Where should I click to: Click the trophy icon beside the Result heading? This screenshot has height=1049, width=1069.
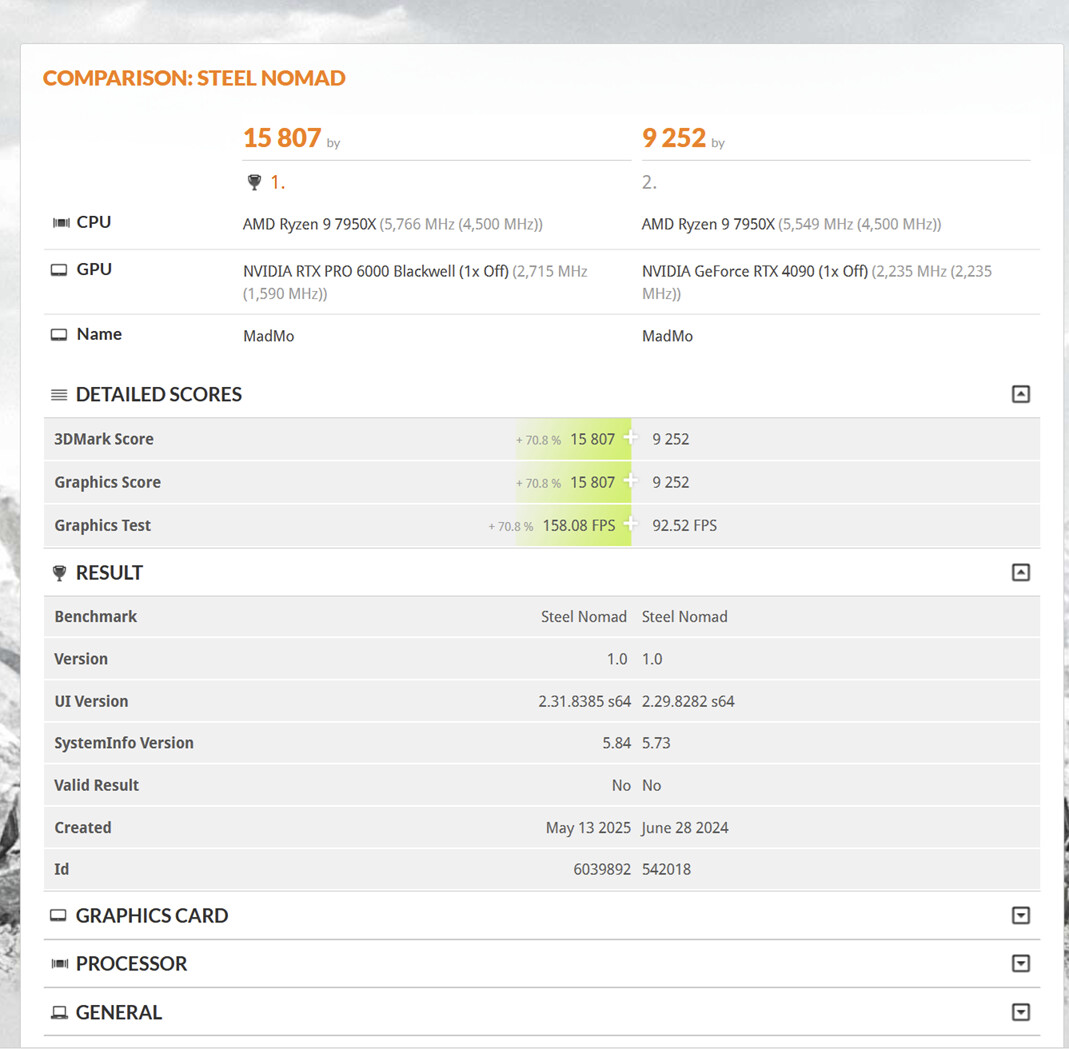(59, 573)
